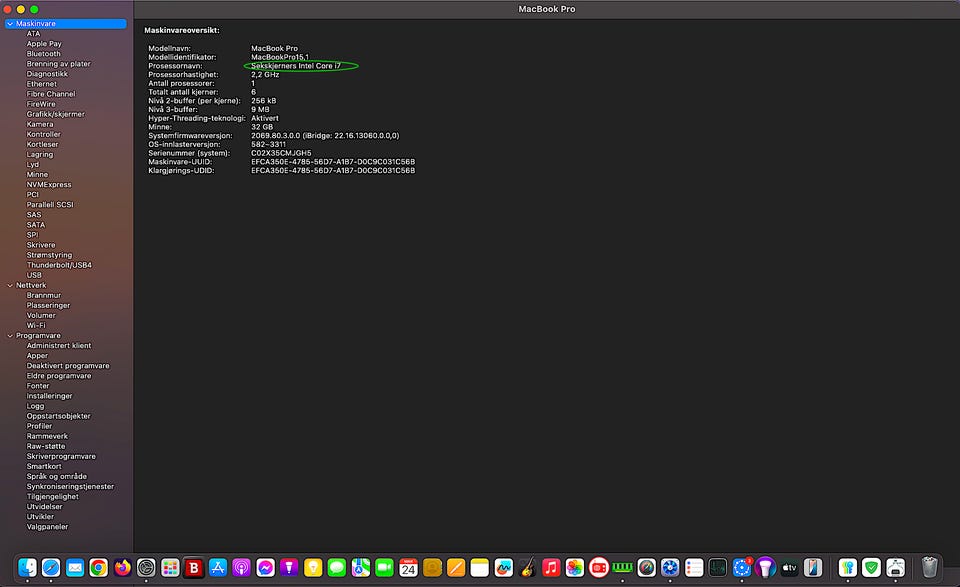Launch Podcasts from the Dock
The height and width of the screenshot is (587, 960).
[241, 567]
